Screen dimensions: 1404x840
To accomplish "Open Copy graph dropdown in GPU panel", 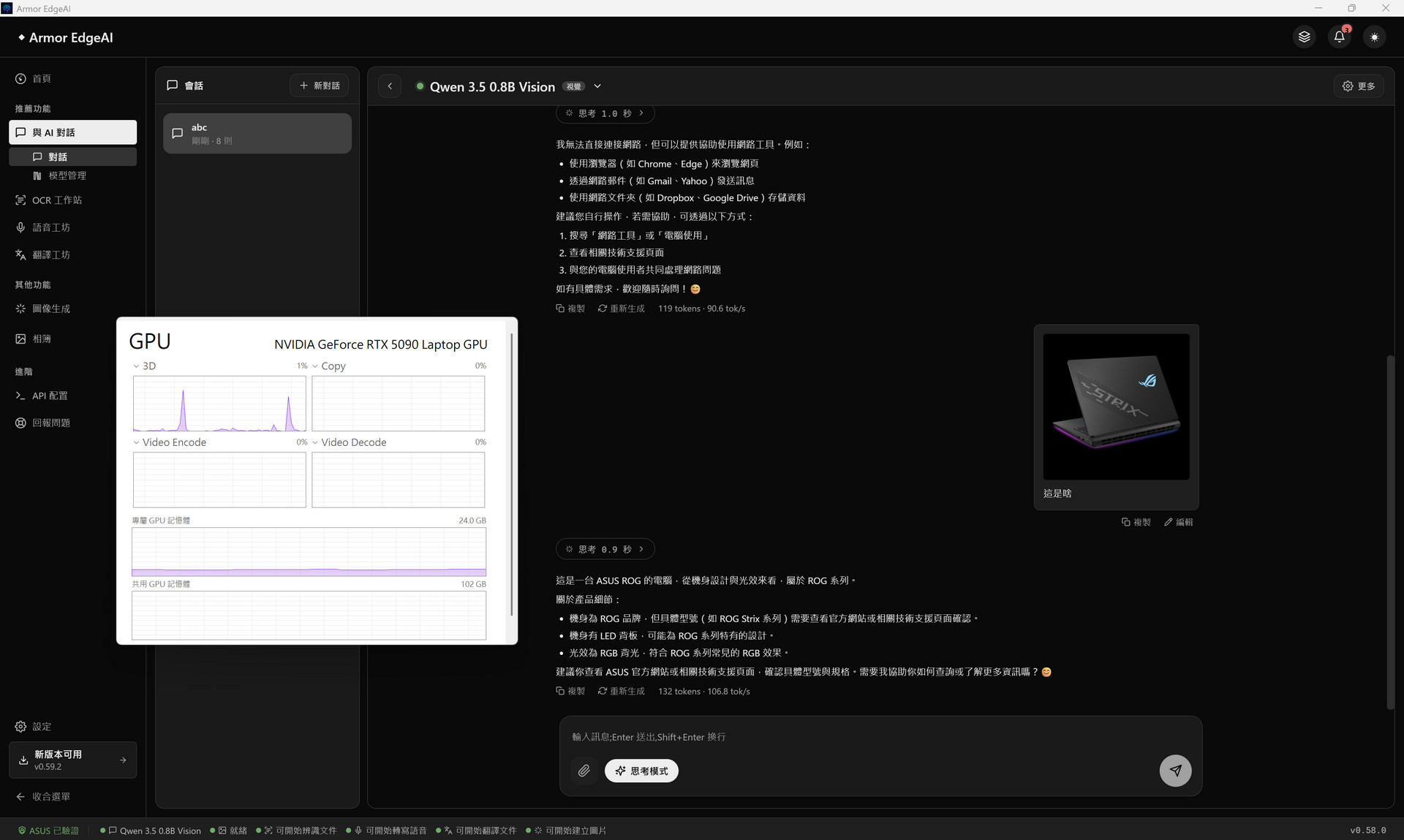I will [315, 366].
